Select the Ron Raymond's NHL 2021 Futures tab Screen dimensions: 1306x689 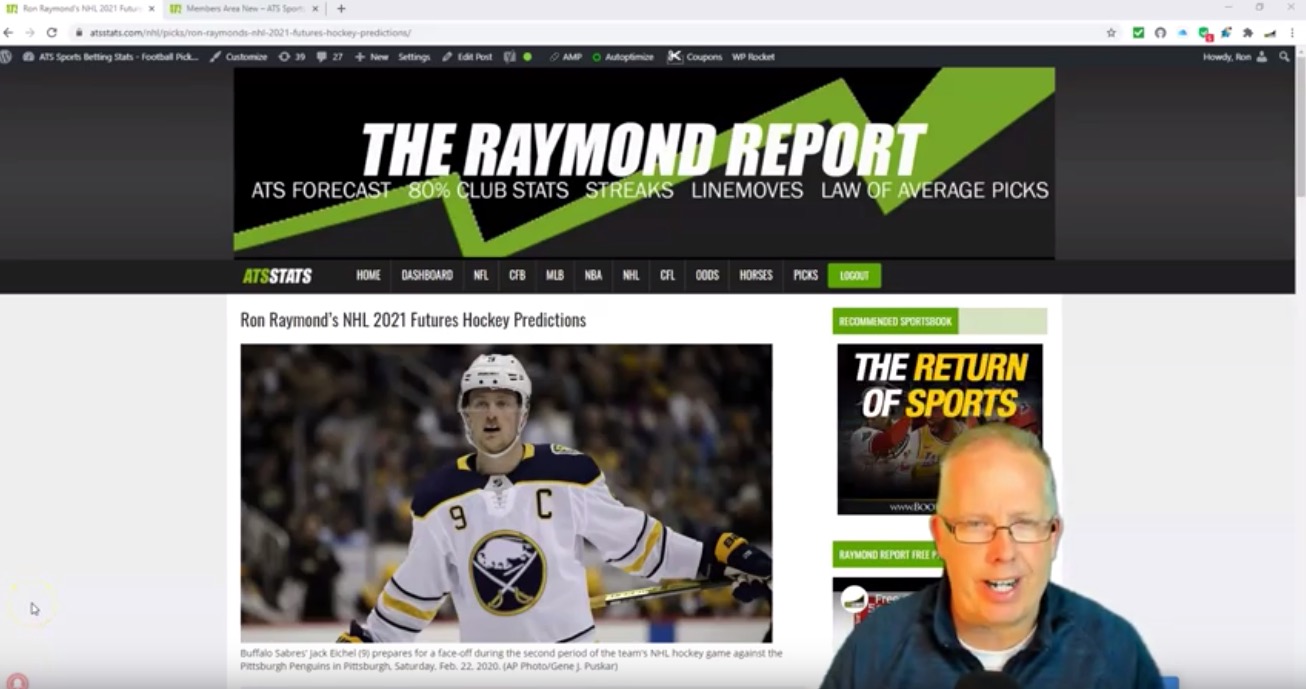pyautogui.click(x=80, y=9)
